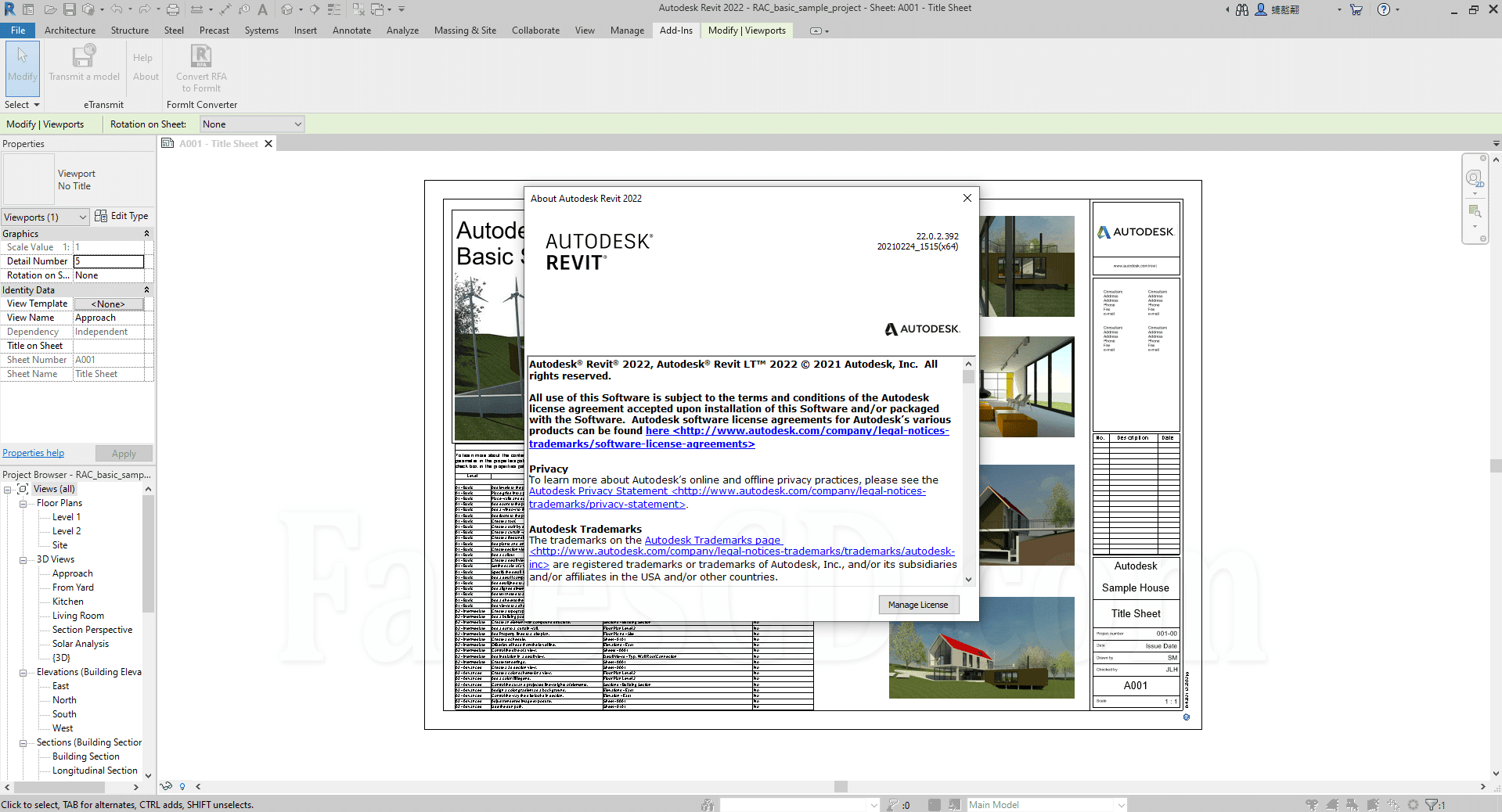
Task: Click the binoculars search icon
Action: (x=1242, y=9)
